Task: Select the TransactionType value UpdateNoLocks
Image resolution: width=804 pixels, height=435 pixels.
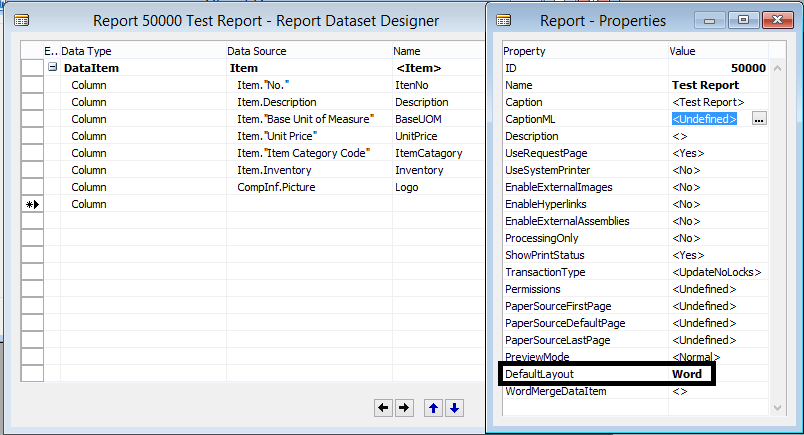Action: pos(717,272)
